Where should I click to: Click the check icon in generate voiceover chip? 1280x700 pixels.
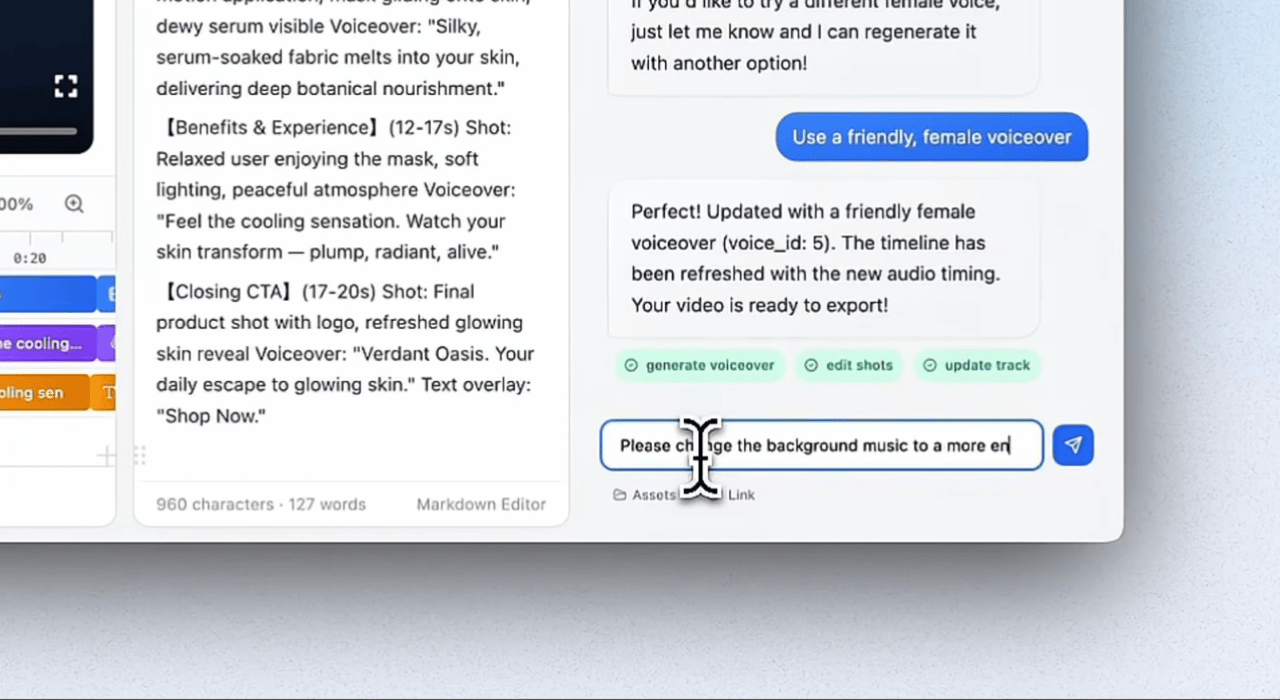point(631,366)
